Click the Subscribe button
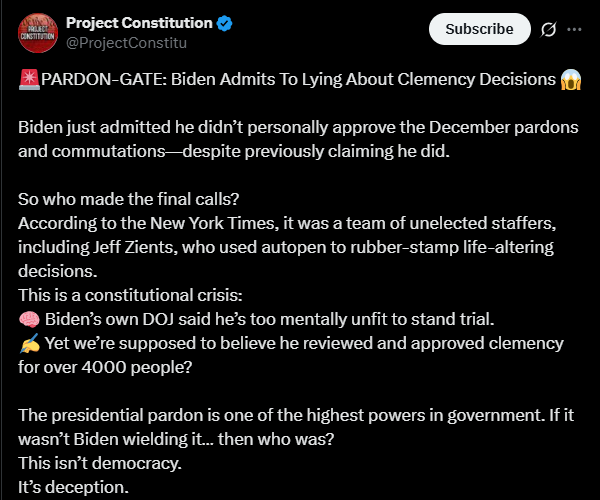Screen dimensions: 600x500 (x=479, y=29)
